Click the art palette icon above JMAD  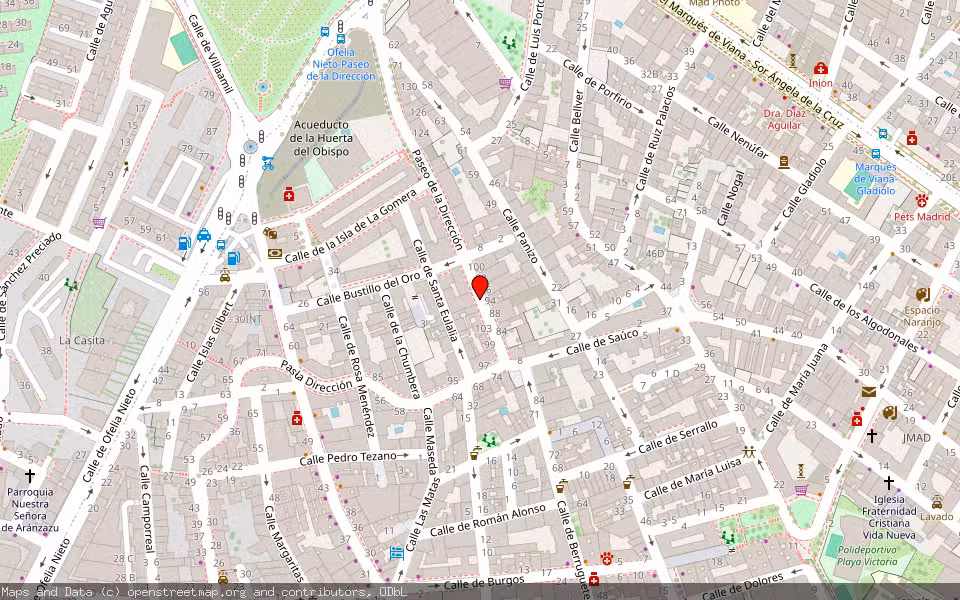coord(890,413)
